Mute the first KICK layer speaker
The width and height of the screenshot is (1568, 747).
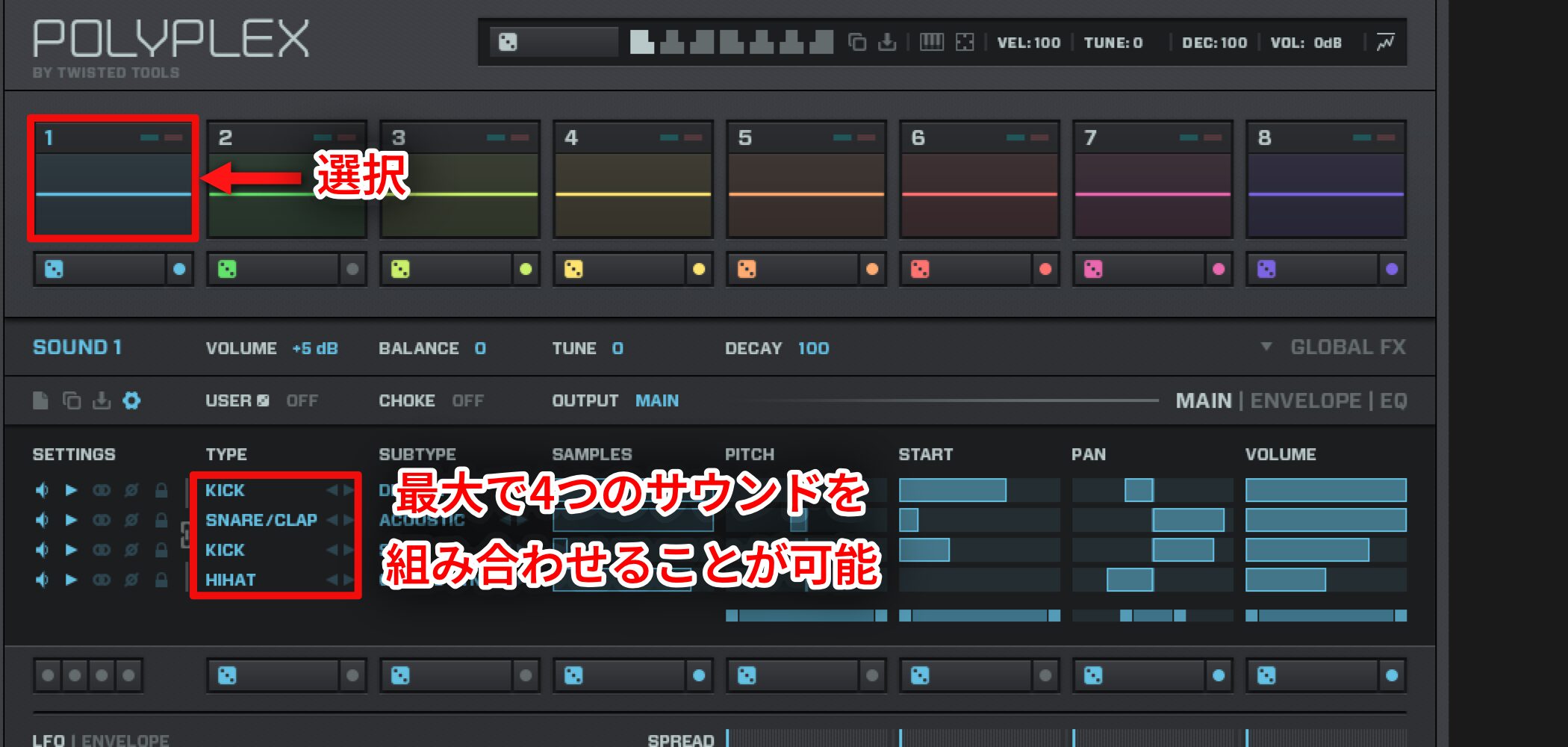pos(42,490)
